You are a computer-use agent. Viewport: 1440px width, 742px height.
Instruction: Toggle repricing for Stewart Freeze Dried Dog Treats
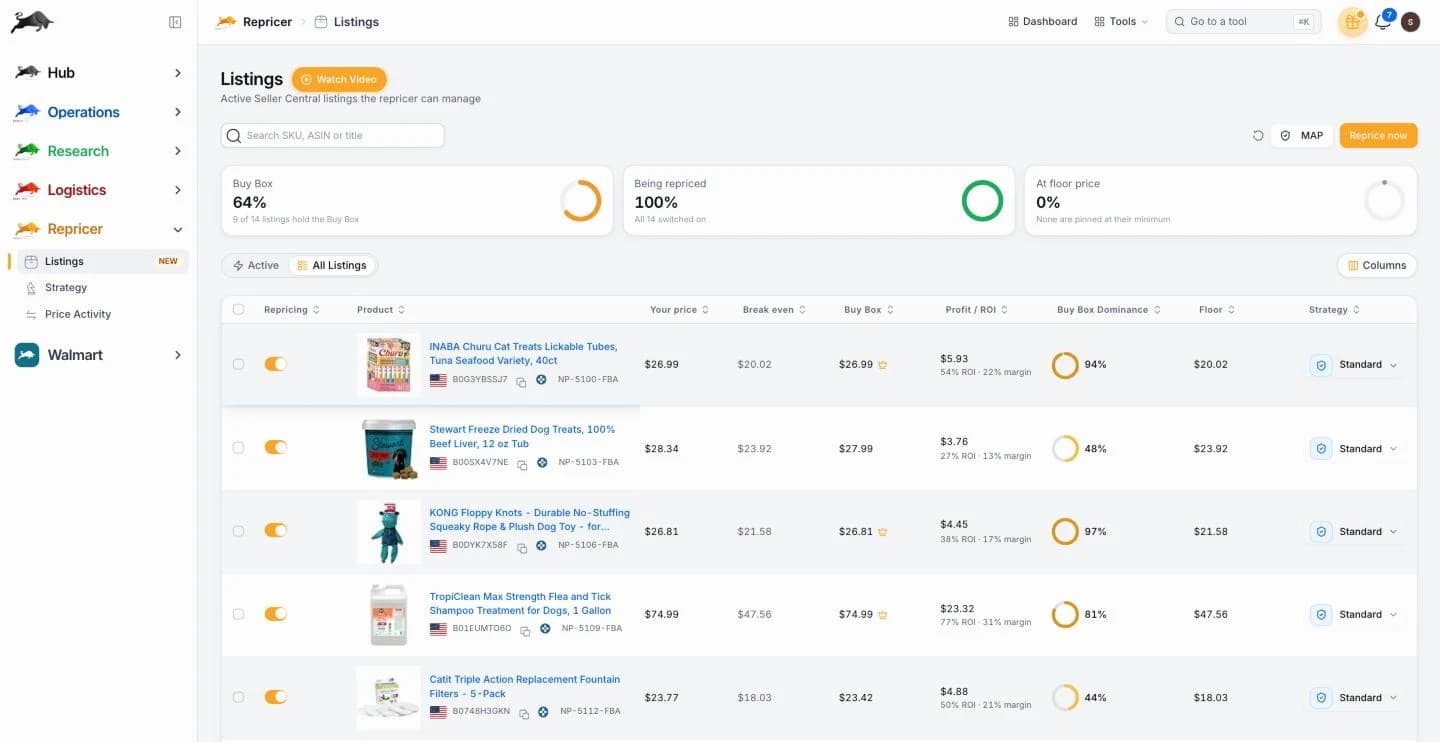(275, 447)
